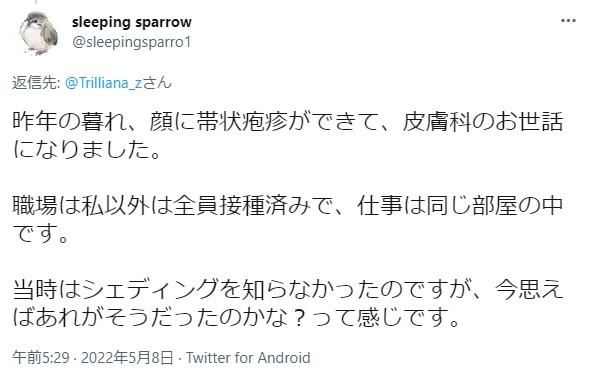Click the 返信先 reply-to label
589x377 pixels.
click(36, 83)
